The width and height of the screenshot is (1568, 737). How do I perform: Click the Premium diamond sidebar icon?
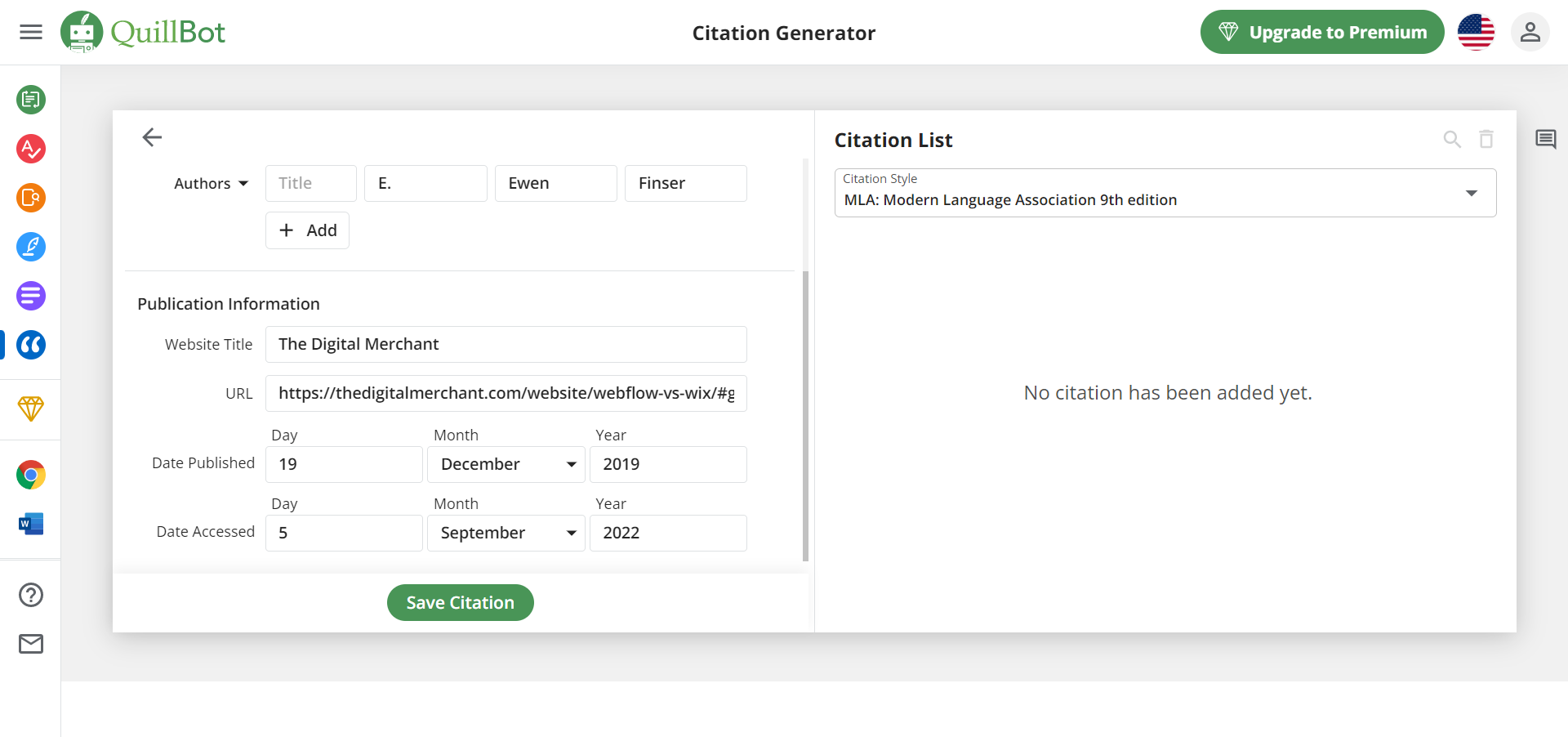coord(31,409)
